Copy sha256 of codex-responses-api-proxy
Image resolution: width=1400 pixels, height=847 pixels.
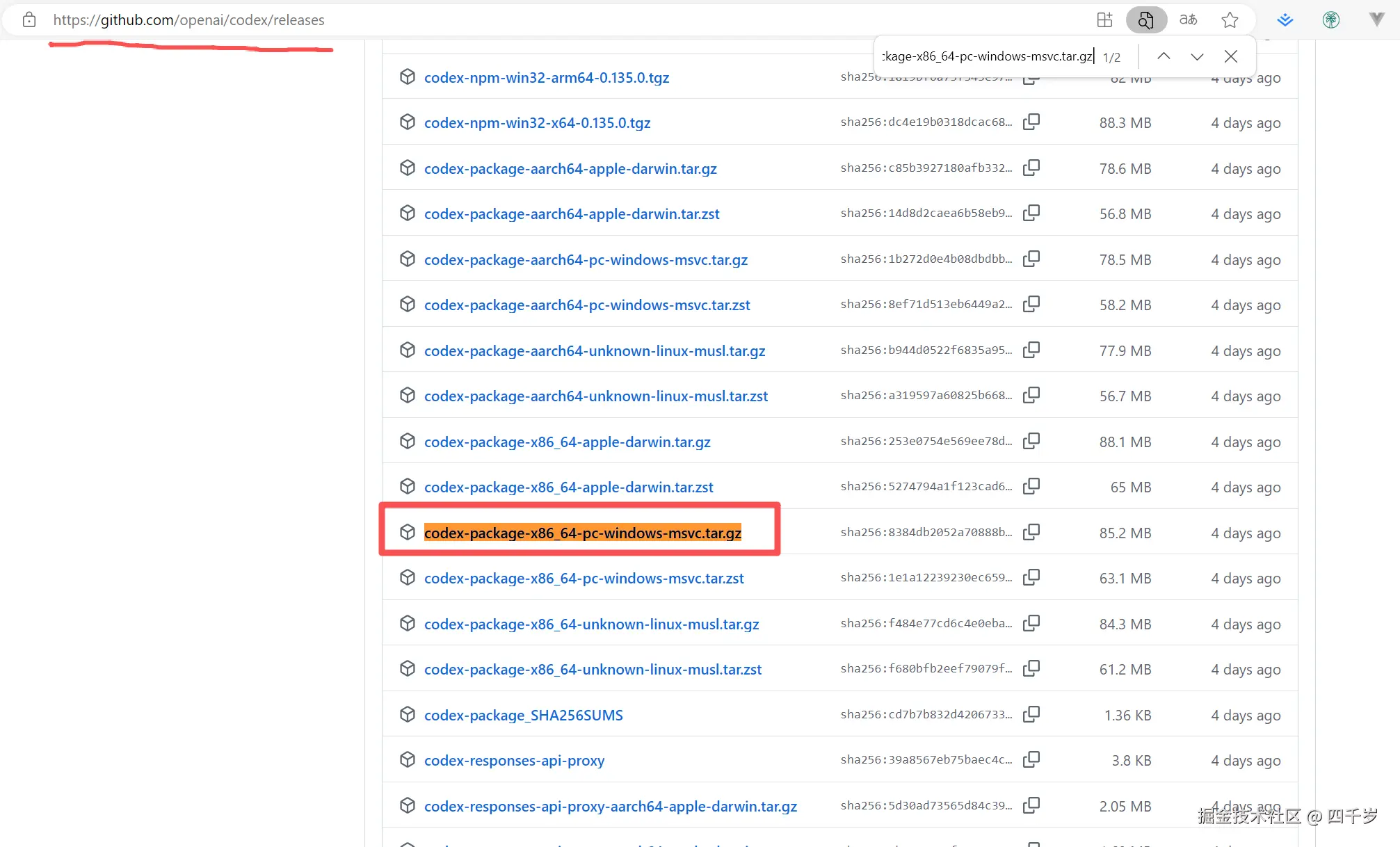pyautogui.click(x=1031, y=759)
